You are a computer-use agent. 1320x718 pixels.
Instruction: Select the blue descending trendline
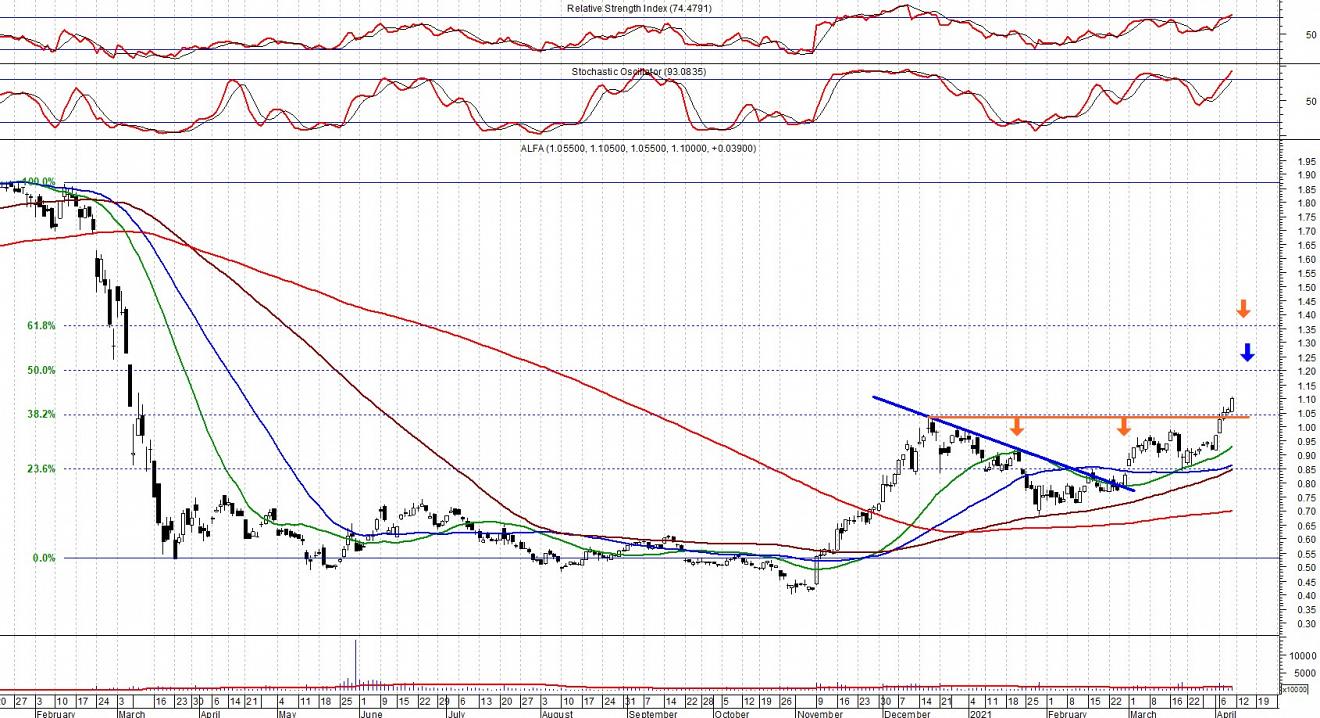1000,443
